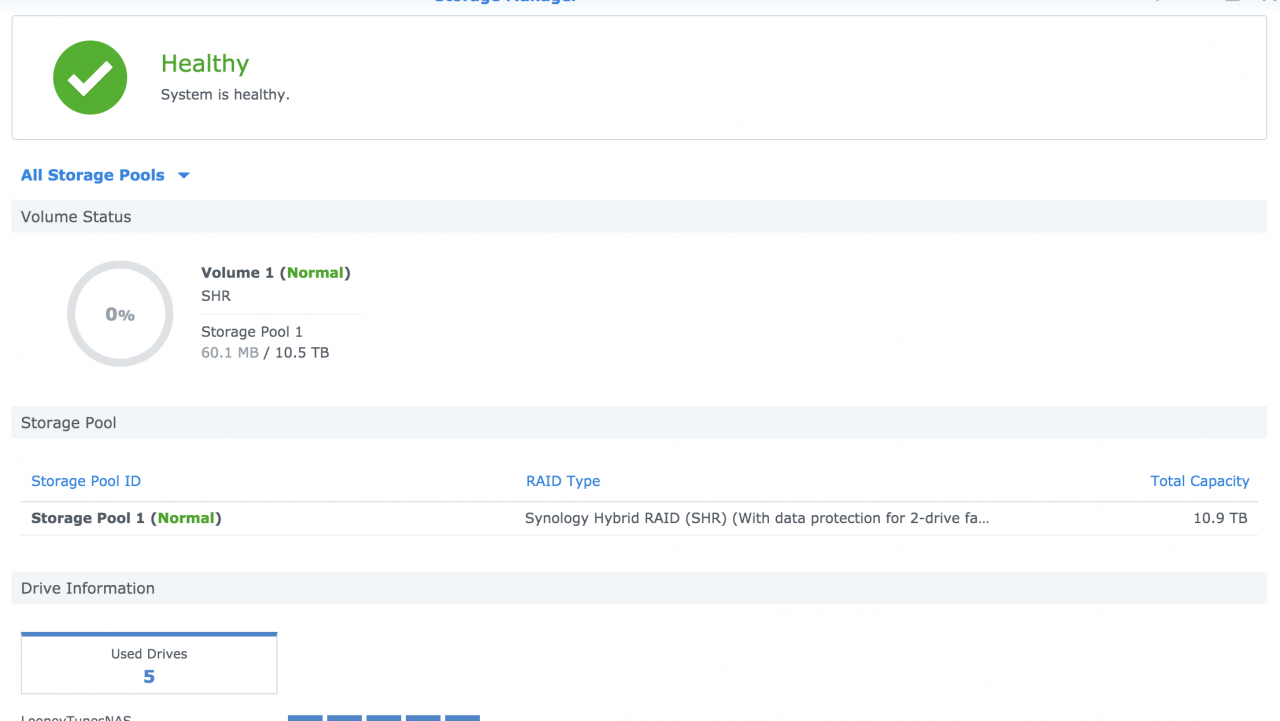Image resolution: width=1280 pixels, height=721 pixels.
Task: Sort by the Storage Pool ID column
Action: pos(86,481)
